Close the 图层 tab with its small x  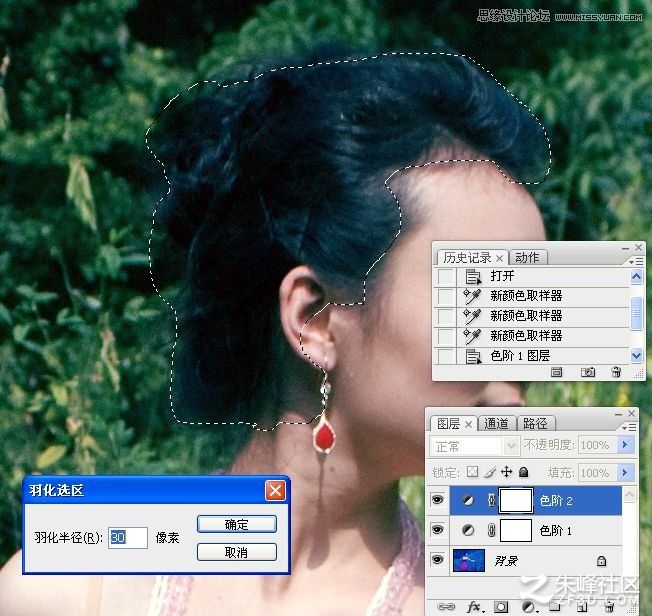[469, 424]
